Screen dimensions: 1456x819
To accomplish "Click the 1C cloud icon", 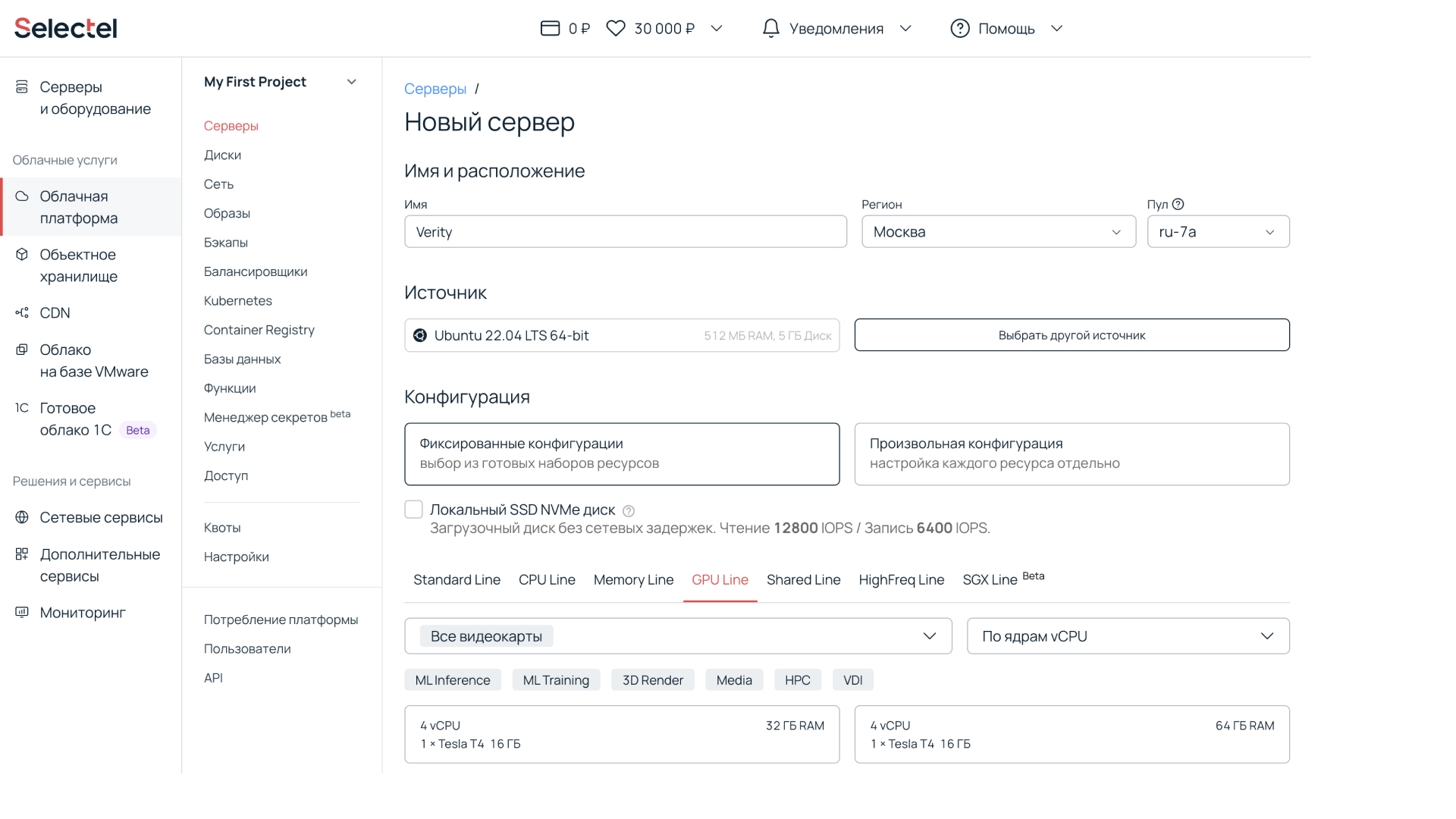I will [22, 408].
